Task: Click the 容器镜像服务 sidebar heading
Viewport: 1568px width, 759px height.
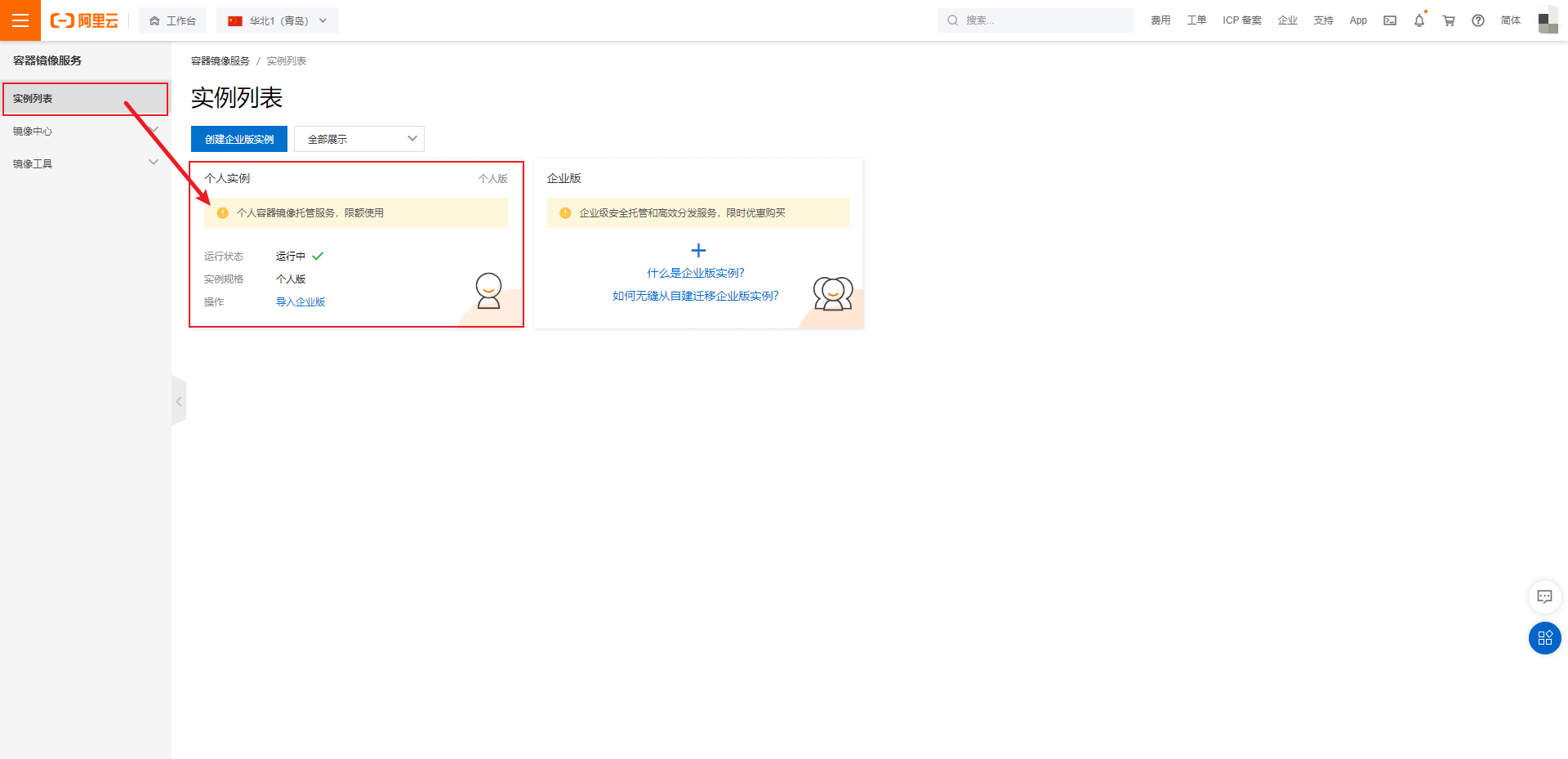Action: [x=47, y=60]
